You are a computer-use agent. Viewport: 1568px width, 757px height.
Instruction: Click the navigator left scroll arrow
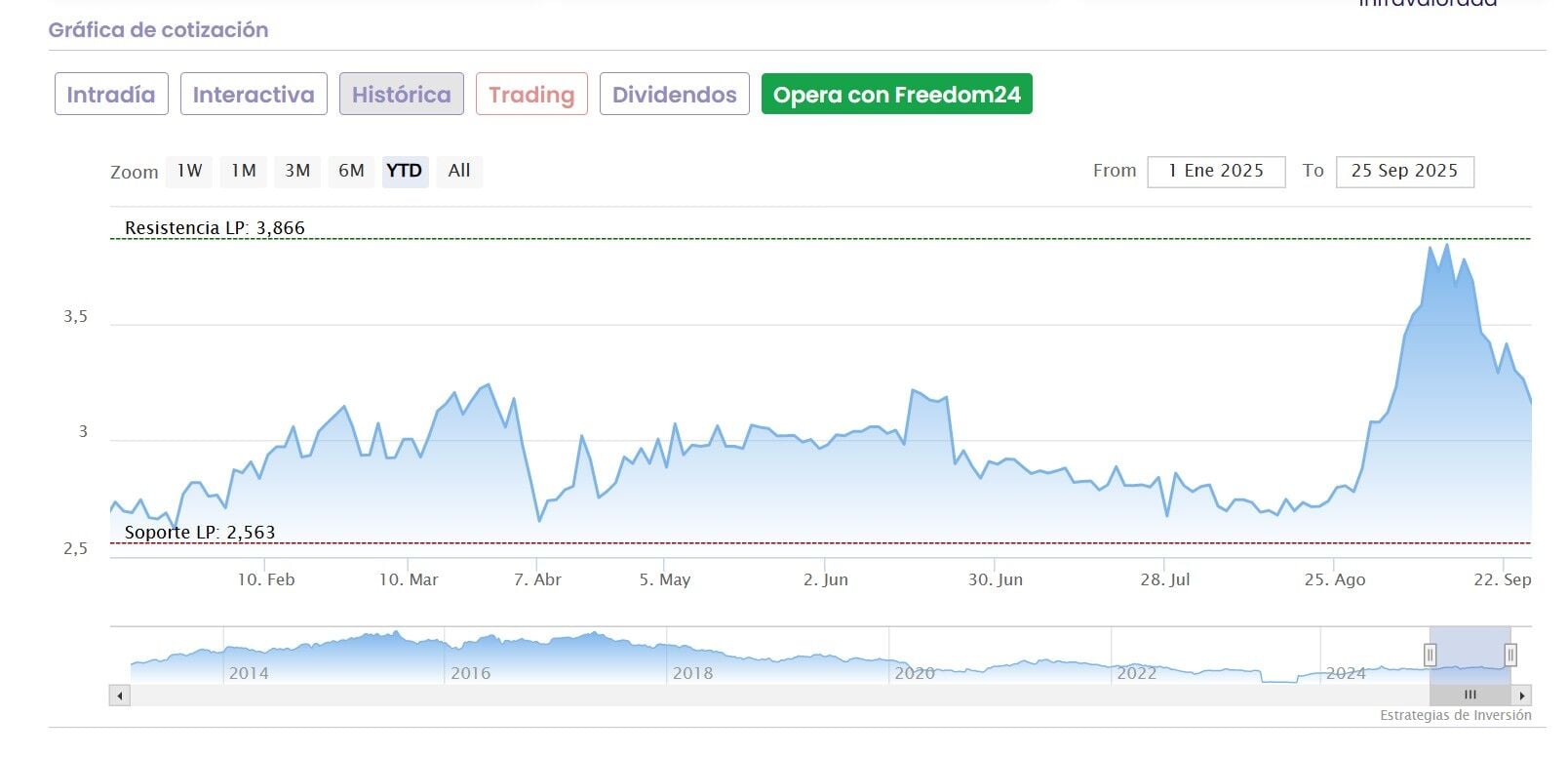pos(120,696)
